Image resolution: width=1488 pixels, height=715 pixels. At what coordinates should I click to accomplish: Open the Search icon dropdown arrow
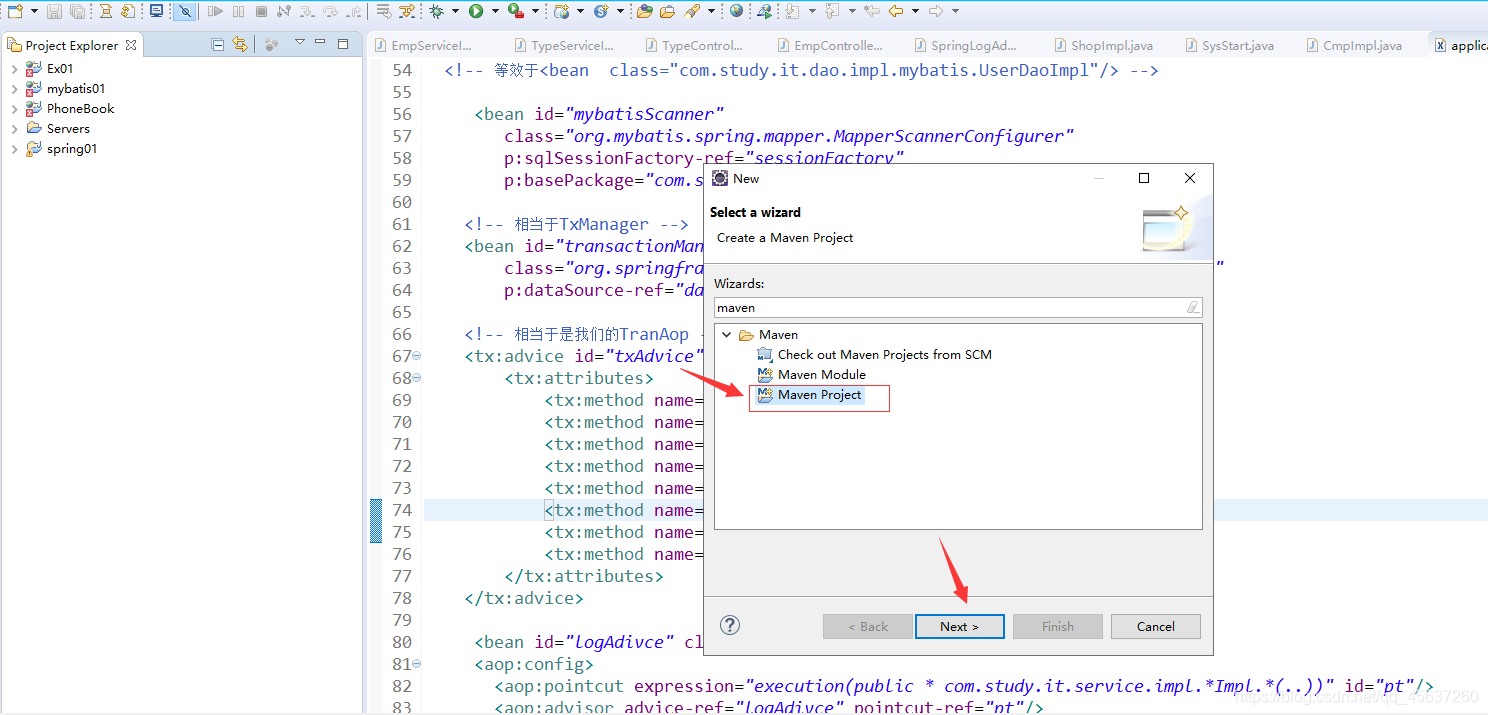[711, 11]
